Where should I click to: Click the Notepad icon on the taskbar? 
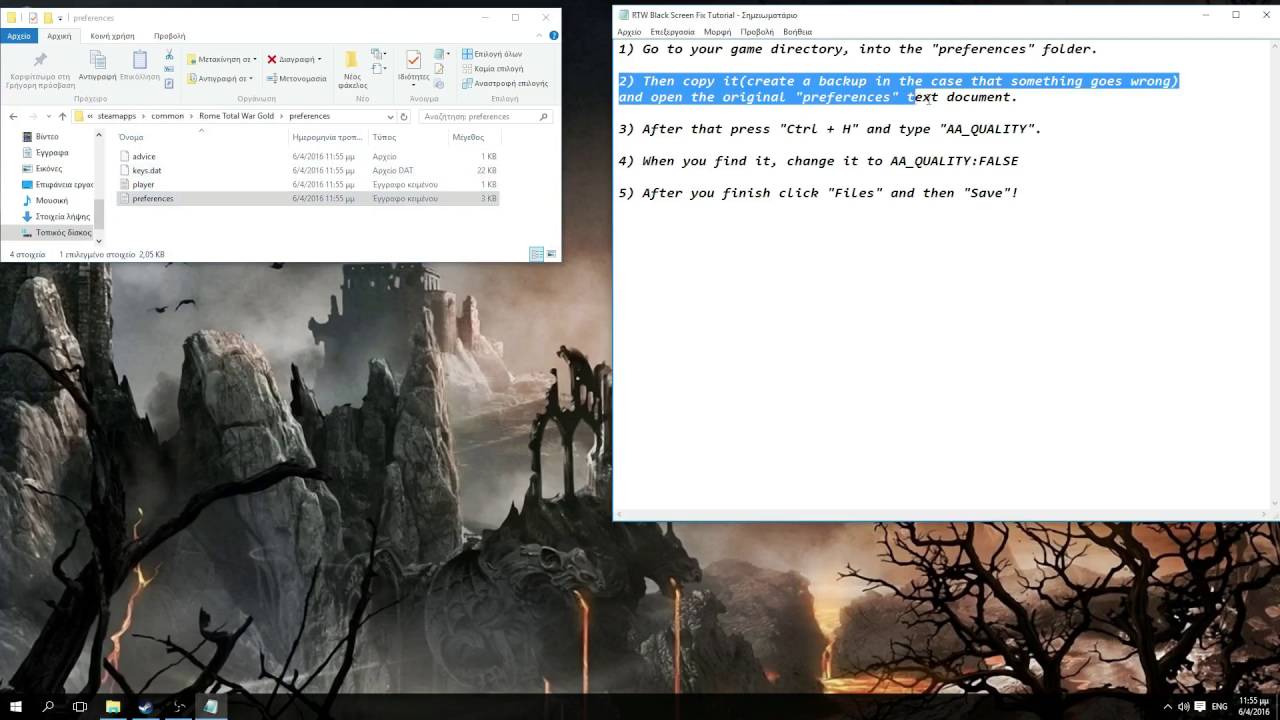tap(211, 706)
